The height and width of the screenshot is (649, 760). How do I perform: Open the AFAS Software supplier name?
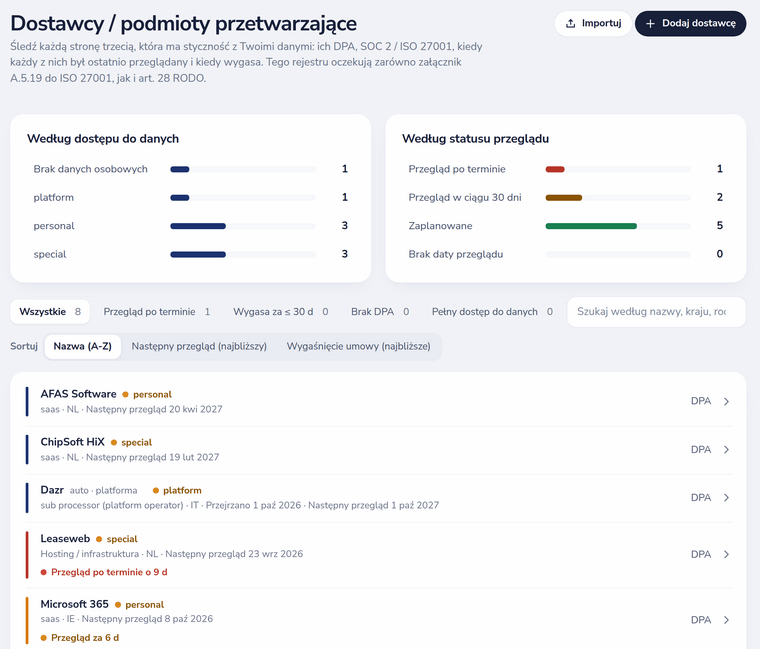click(x=79, y=394)
